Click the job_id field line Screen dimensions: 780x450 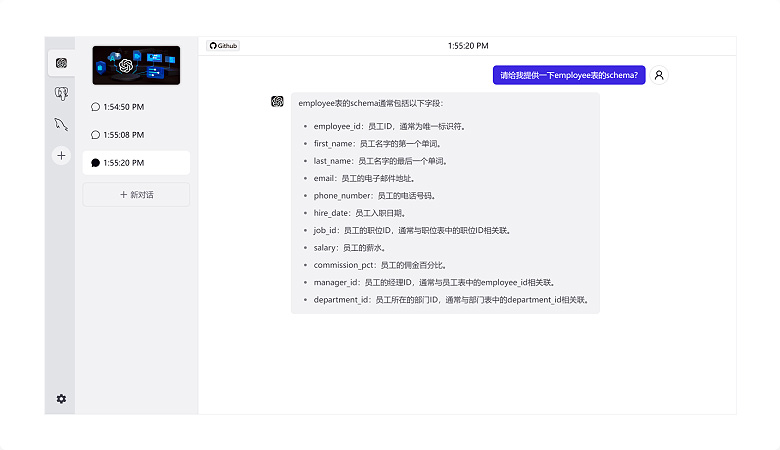click(413, 230)
